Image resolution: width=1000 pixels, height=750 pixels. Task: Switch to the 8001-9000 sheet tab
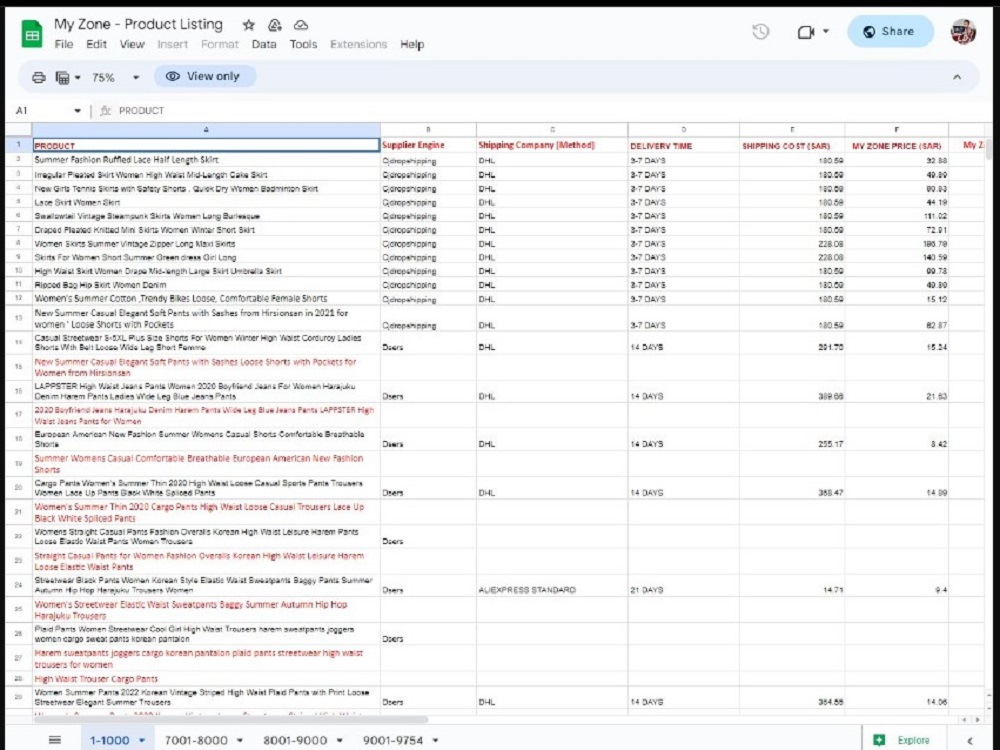(295, 740)
